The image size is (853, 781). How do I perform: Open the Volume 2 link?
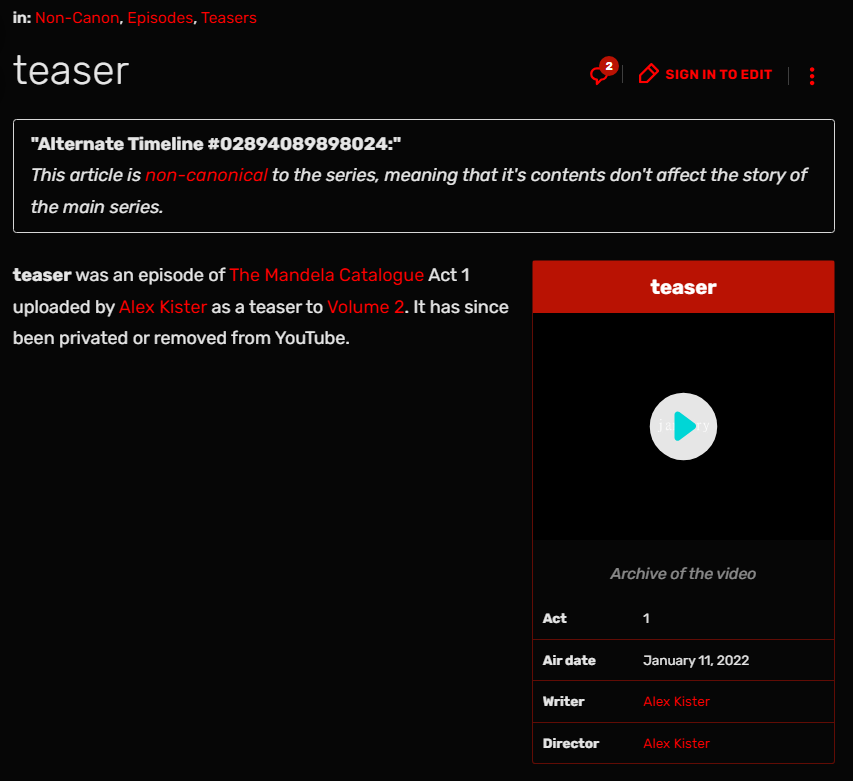point(366,307)
